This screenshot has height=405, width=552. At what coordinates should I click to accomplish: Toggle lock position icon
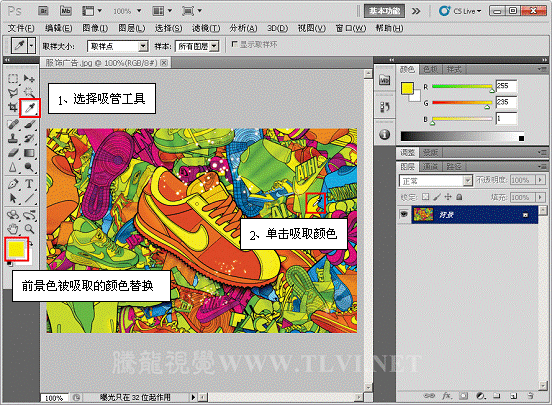(448, 197)
